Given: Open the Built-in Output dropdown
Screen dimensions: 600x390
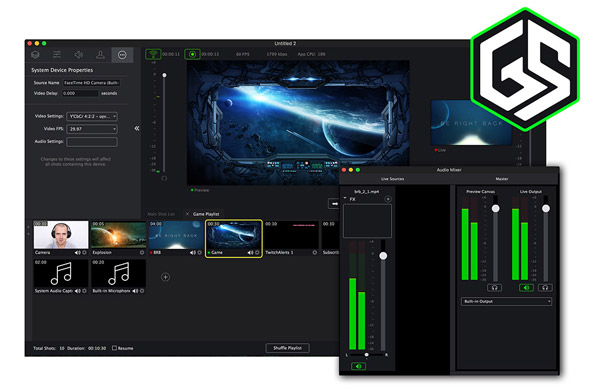Looking at the screenshot, I should tap(506, 302).
